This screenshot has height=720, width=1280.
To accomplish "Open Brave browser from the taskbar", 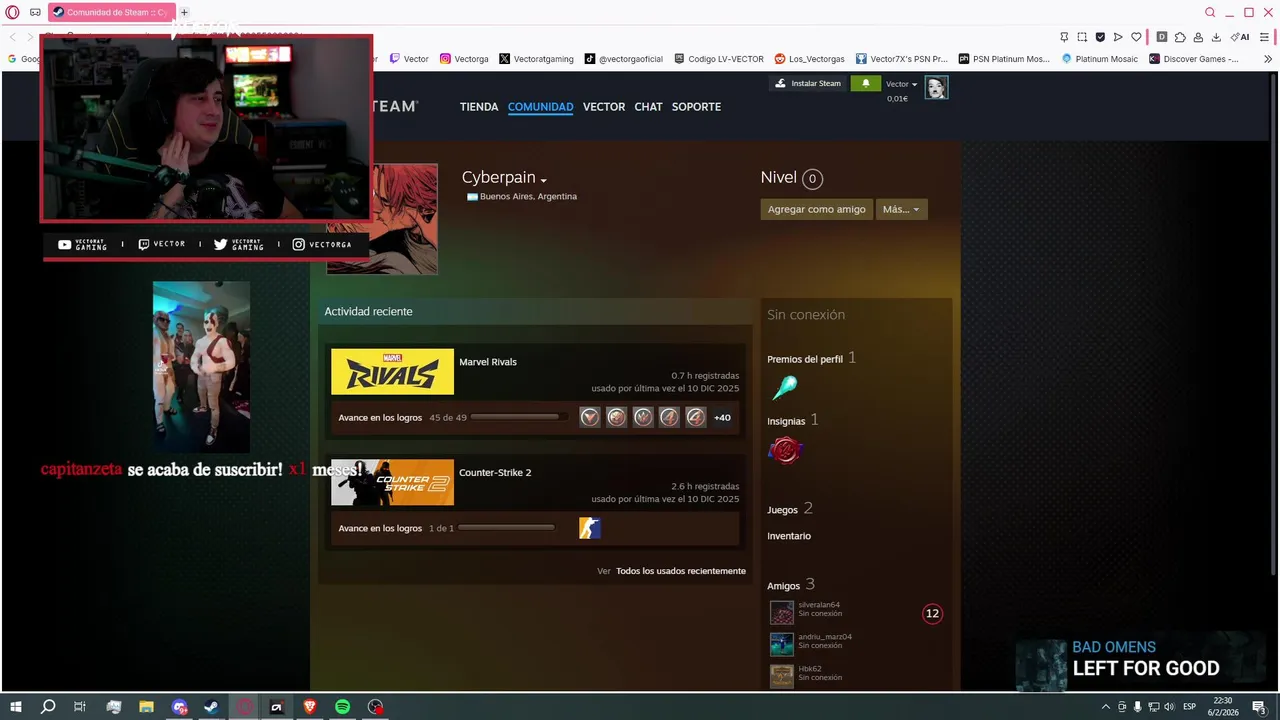I will [309, 707].
